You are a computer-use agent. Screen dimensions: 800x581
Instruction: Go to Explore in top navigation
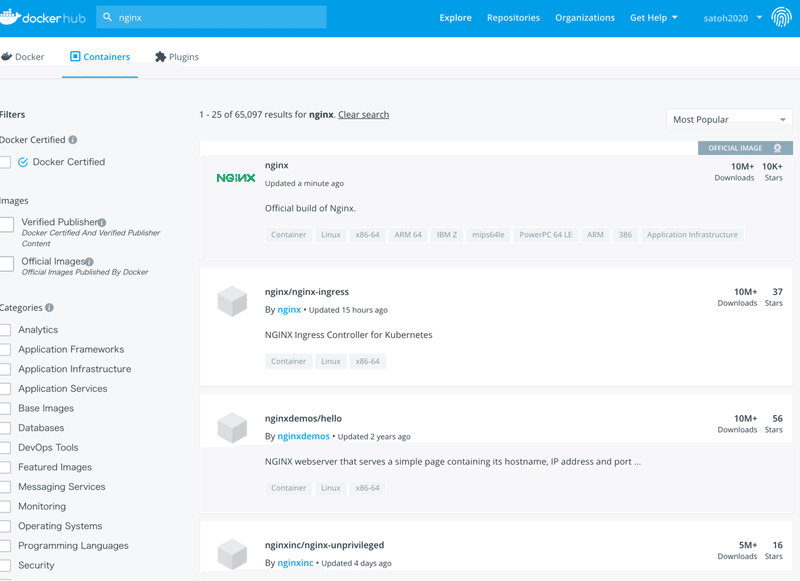456,18
